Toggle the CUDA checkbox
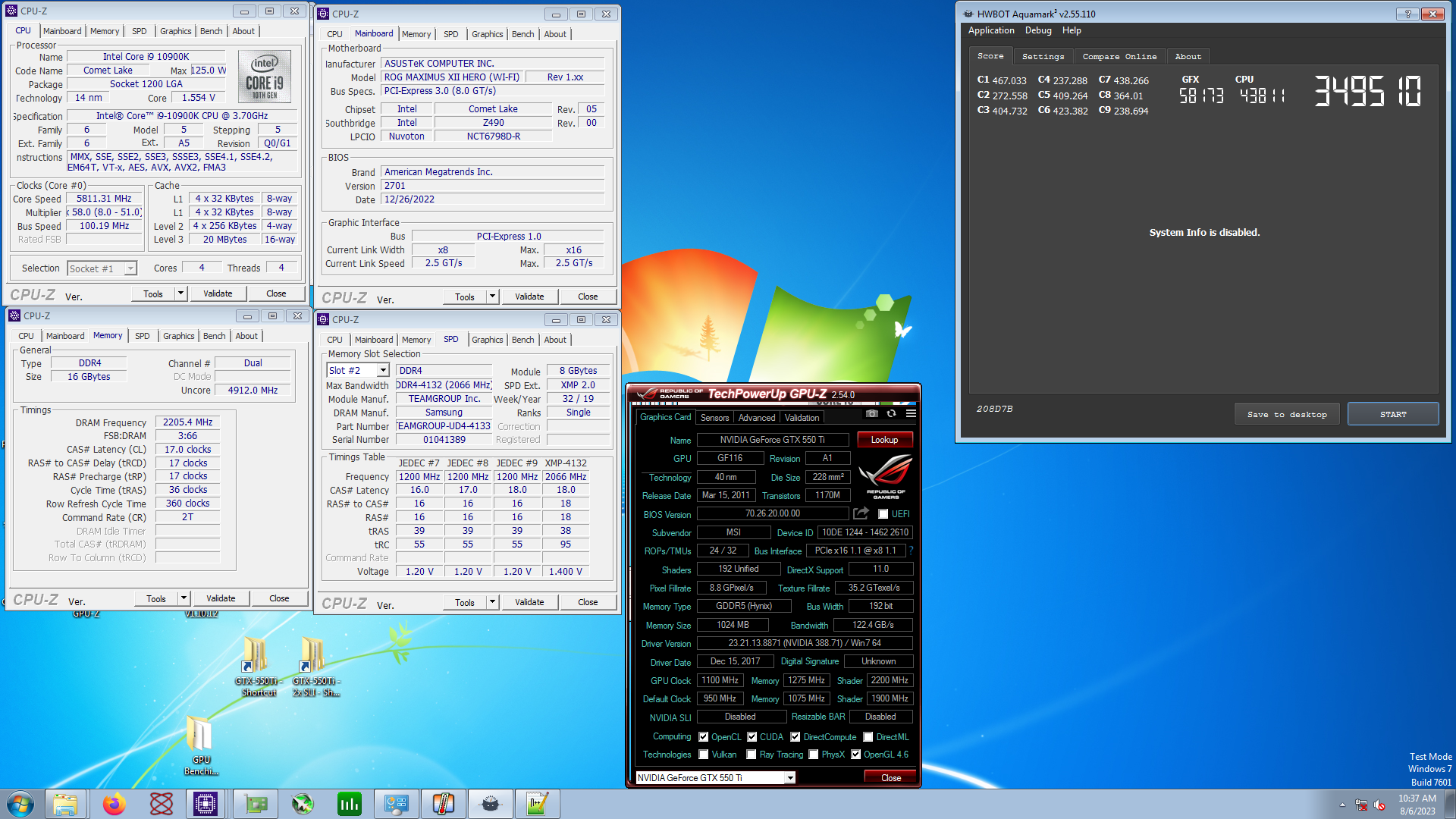 coord(752,737)
